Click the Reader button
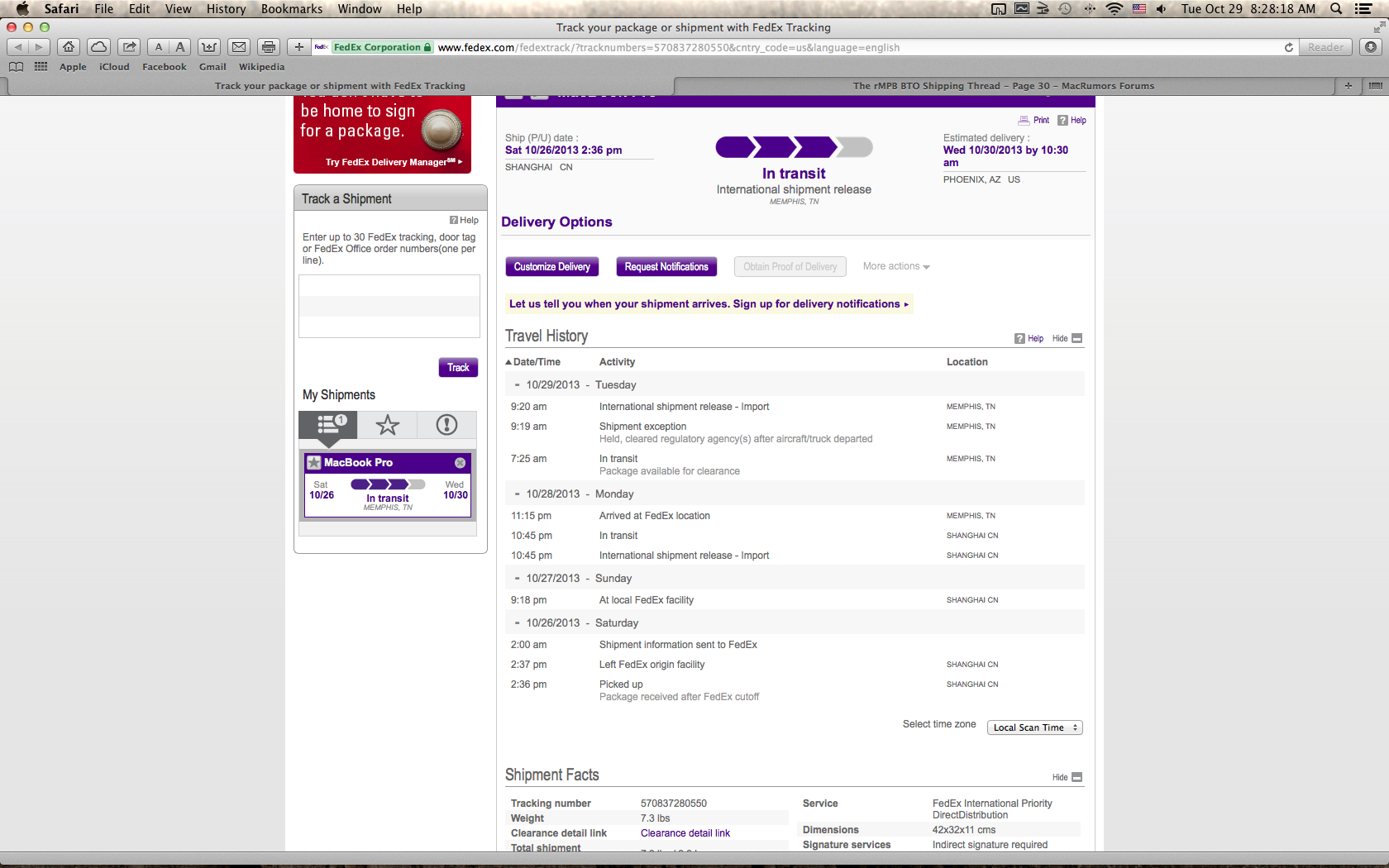Screen dimensions: 1389x868 tap(1325, 47)
